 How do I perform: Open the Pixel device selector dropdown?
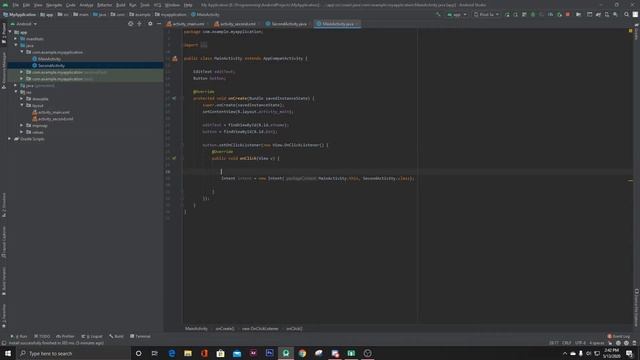coord(486,15)
